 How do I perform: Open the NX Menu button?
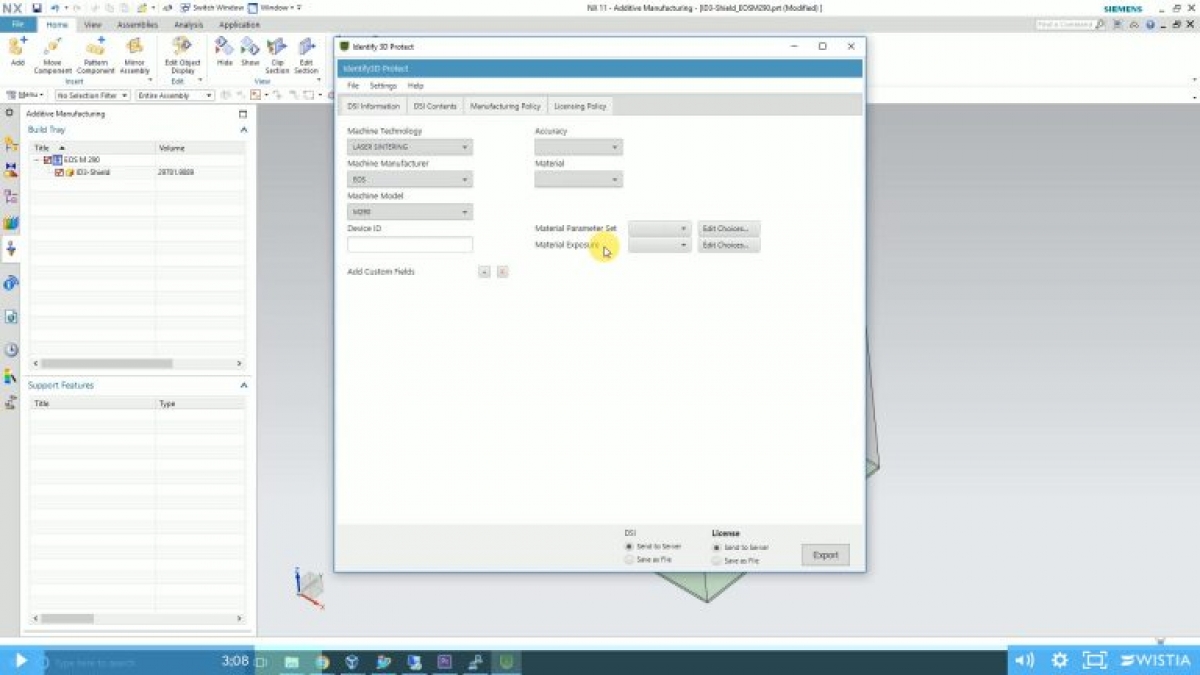click(26, 95)
